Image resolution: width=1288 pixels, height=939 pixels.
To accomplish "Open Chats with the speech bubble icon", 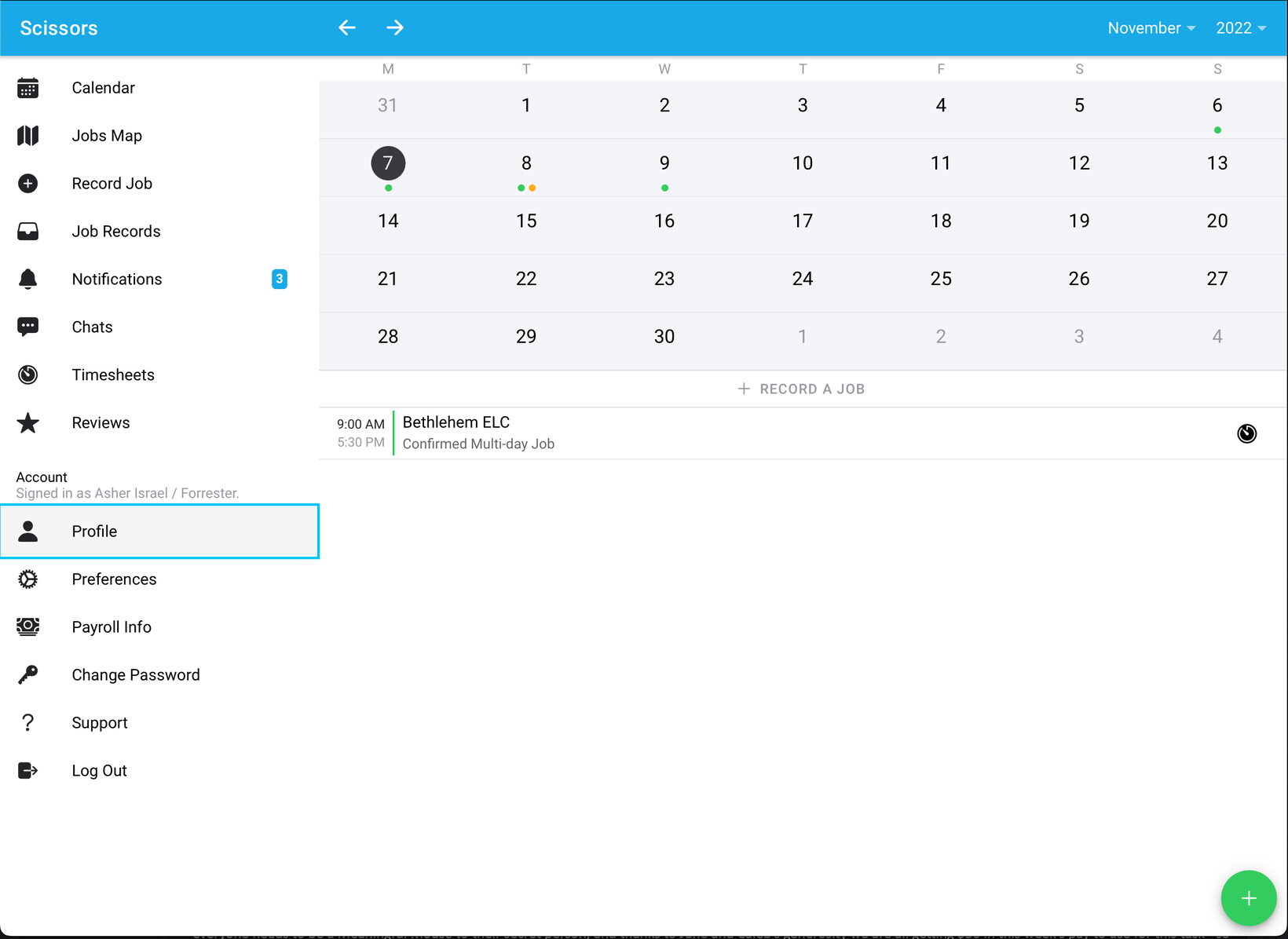I will point(28,327).
